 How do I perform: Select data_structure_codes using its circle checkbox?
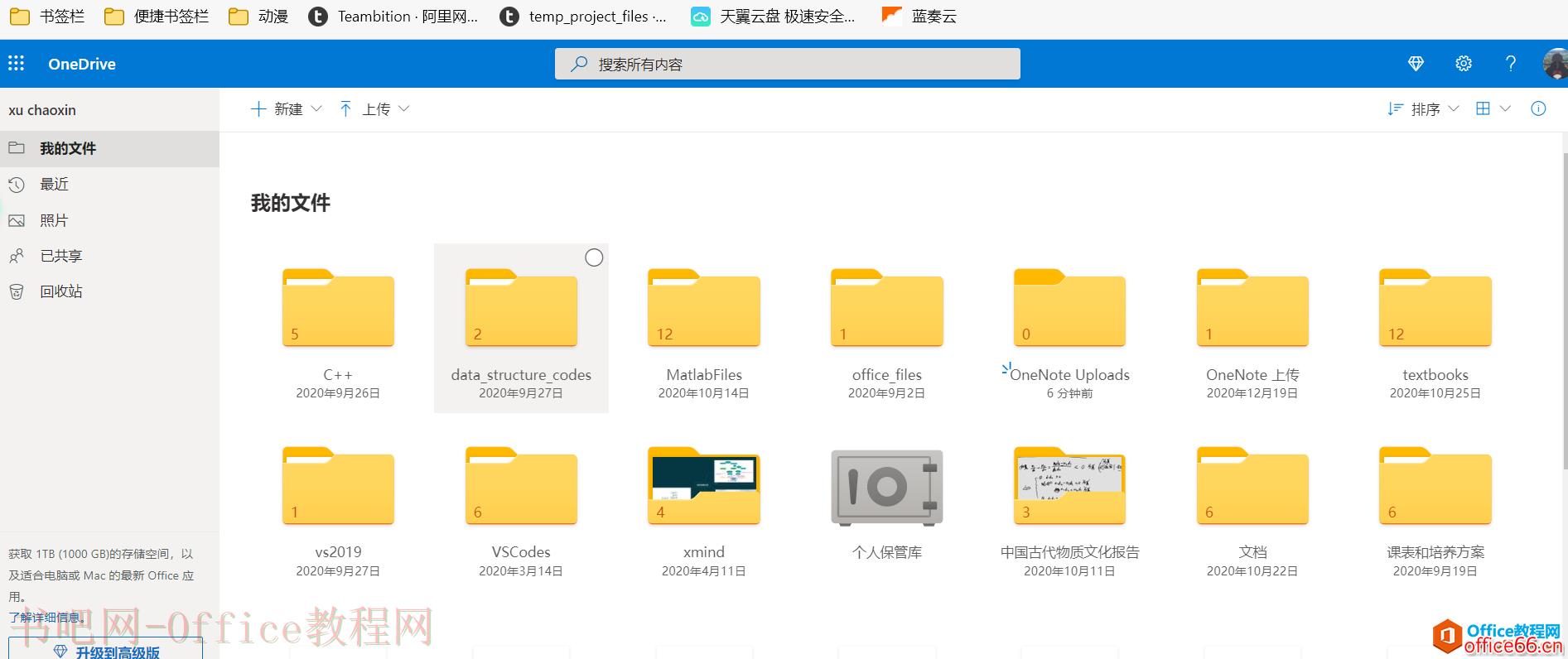pyautogui.click(x=594, y=257)
